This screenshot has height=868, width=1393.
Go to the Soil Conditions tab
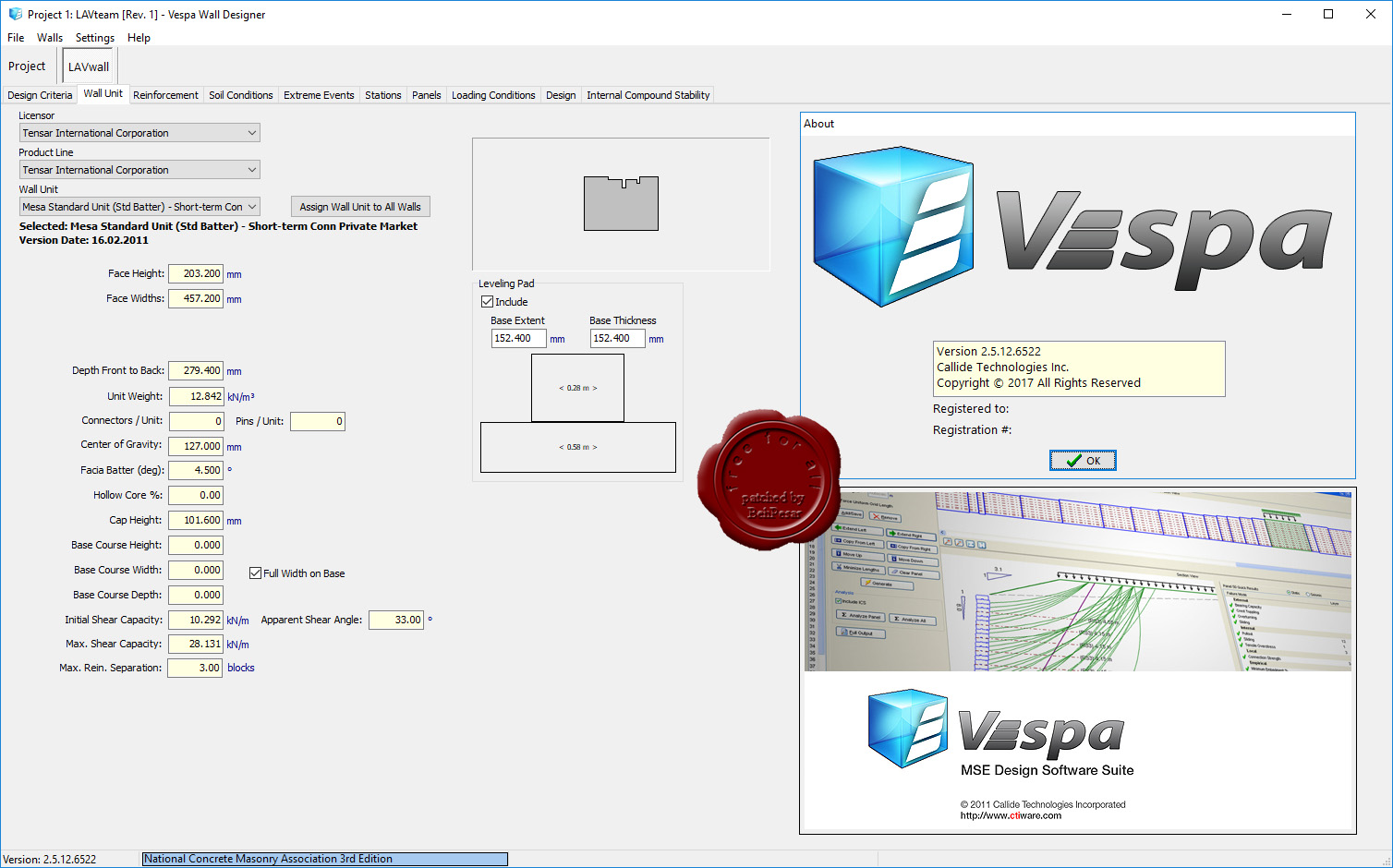(240, 95)
